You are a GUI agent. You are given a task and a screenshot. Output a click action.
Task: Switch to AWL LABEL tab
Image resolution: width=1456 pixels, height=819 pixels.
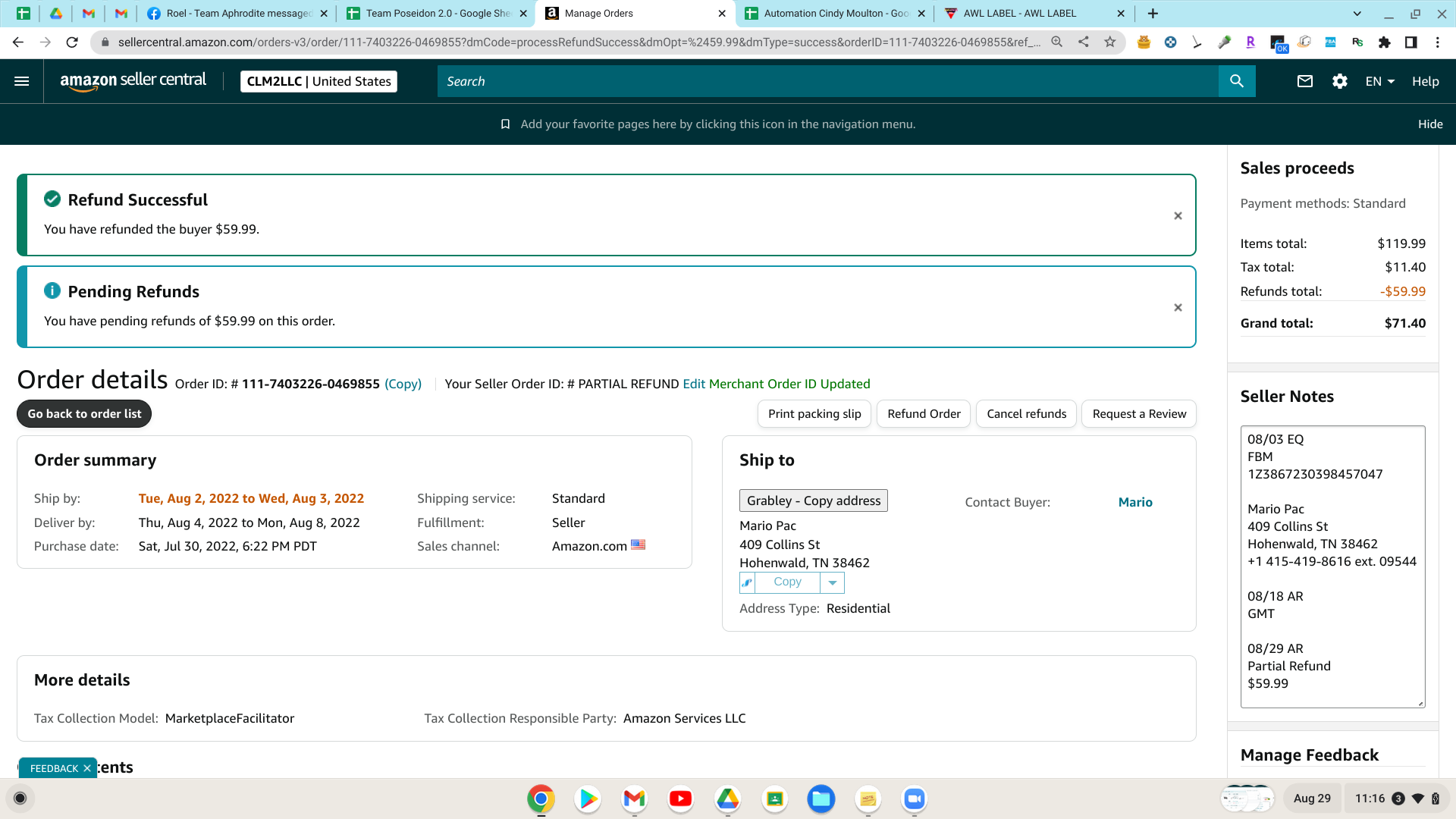click(1034, 14)
